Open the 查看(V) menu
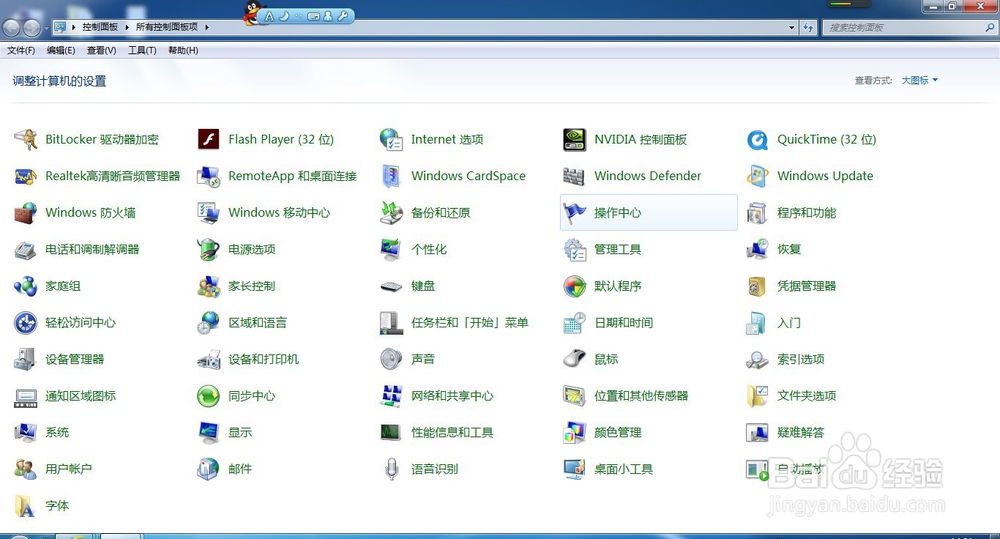Screen dimensions: 1000x539 [x=101, y=50]
